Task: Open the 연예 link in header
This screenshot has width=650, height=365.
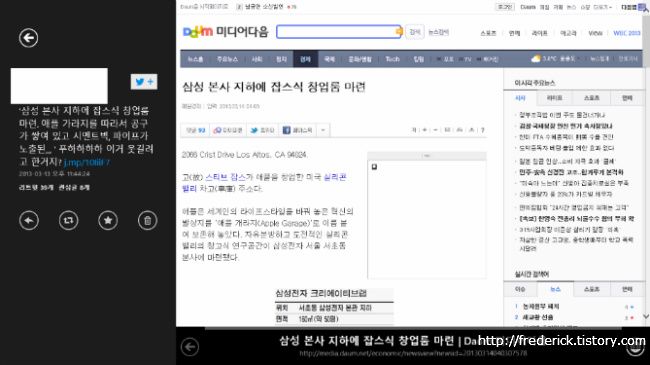Action: tap(514, 33)
